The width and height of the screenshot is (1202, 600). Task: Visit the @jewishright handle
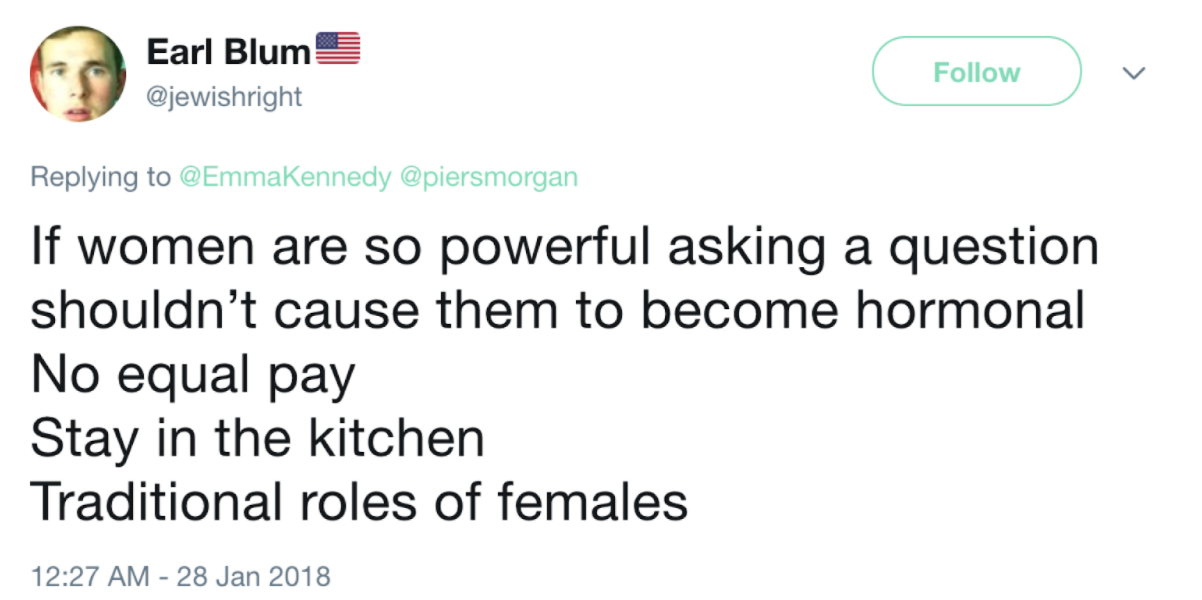point(224,97)
